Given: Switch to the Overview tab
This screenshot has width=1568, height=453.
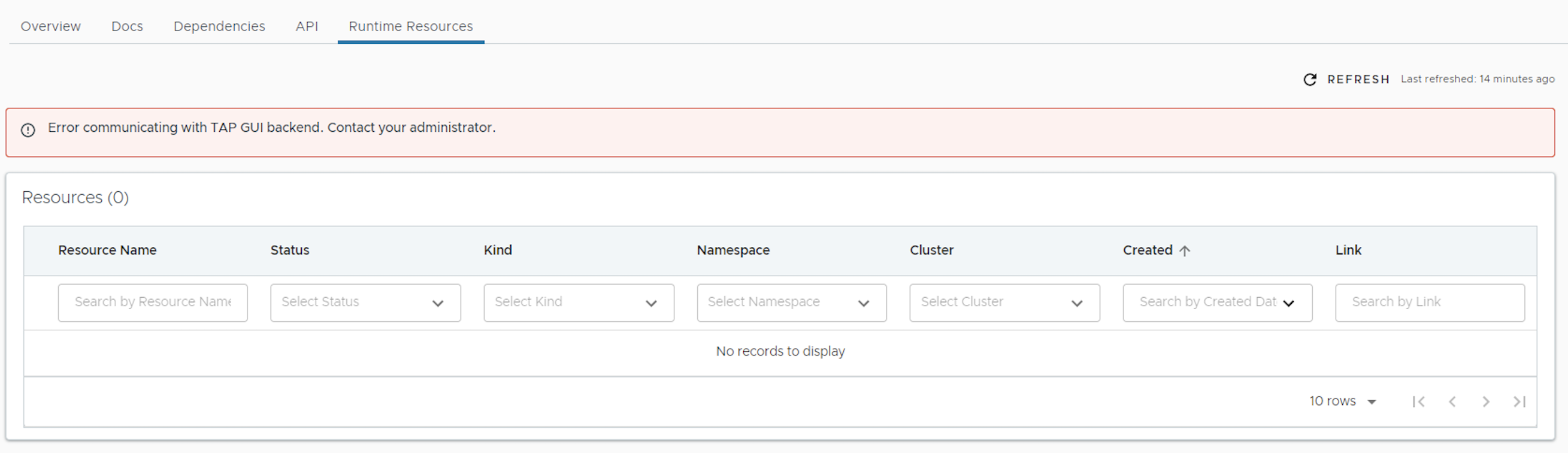Looking at the screenshot, I should point(50,26).
